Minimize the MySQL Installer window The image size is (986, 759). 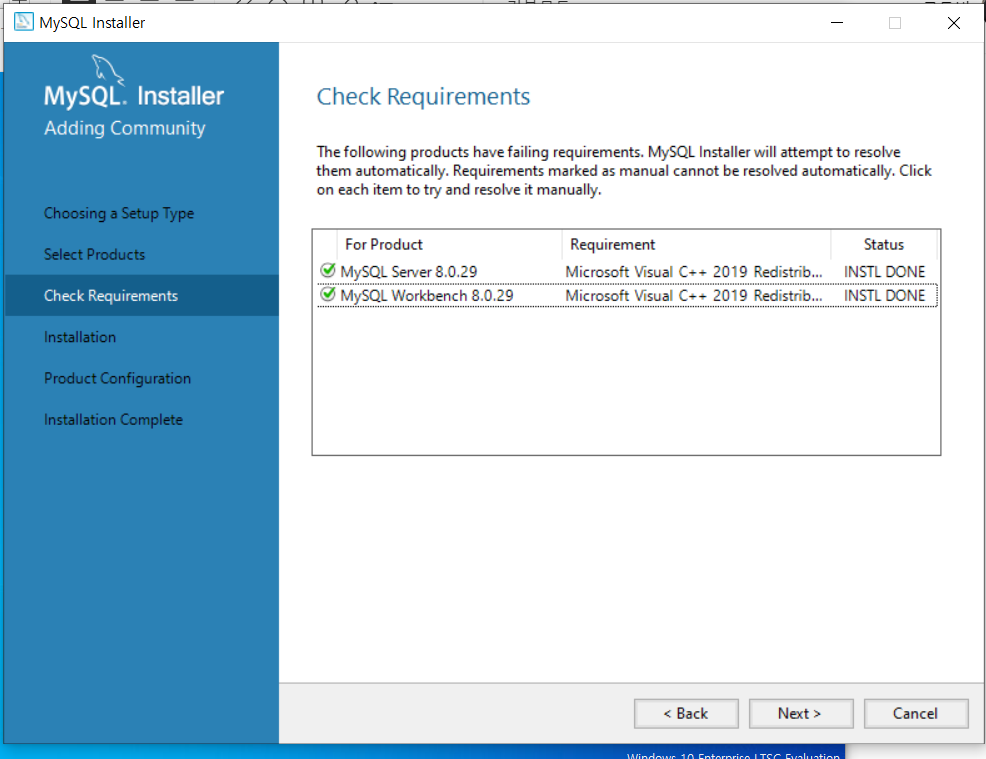837,23
